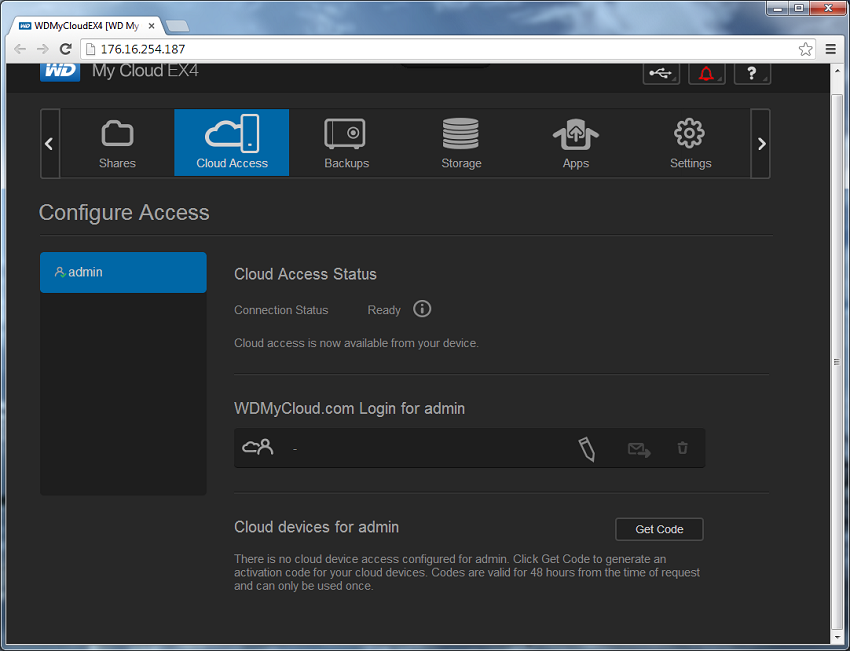Delete the WDMyCloud.com login with trash icon
The width and height of the screenshot is (850, 651).
click(x=682, y=448)
